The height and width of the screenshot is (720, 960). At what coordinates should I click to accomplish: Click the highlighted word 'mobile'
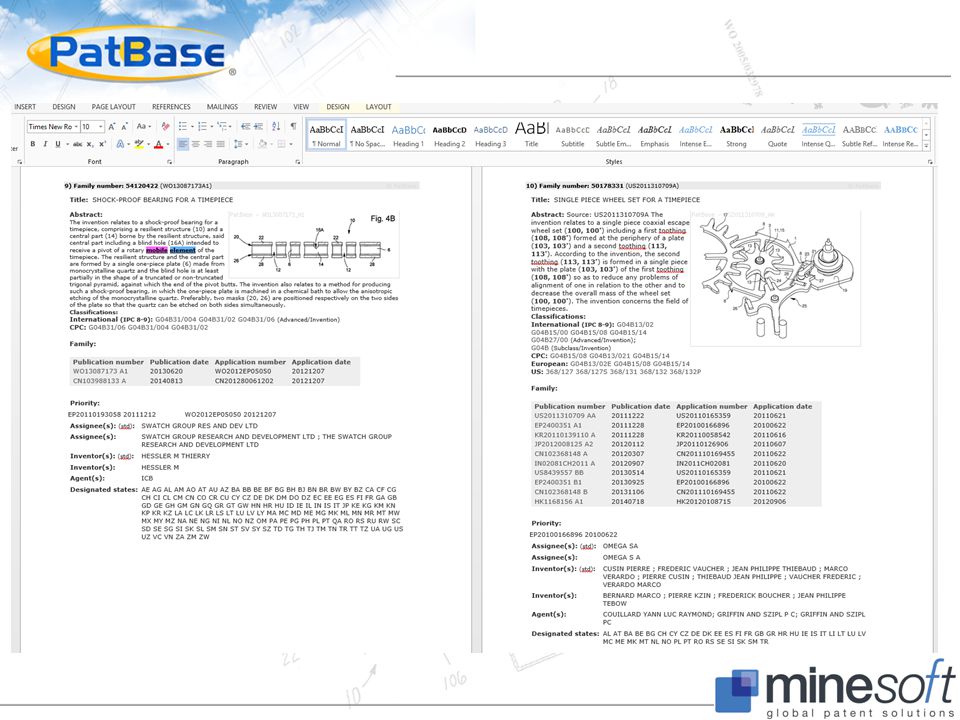pyautogui.click(x=157, y=250)
